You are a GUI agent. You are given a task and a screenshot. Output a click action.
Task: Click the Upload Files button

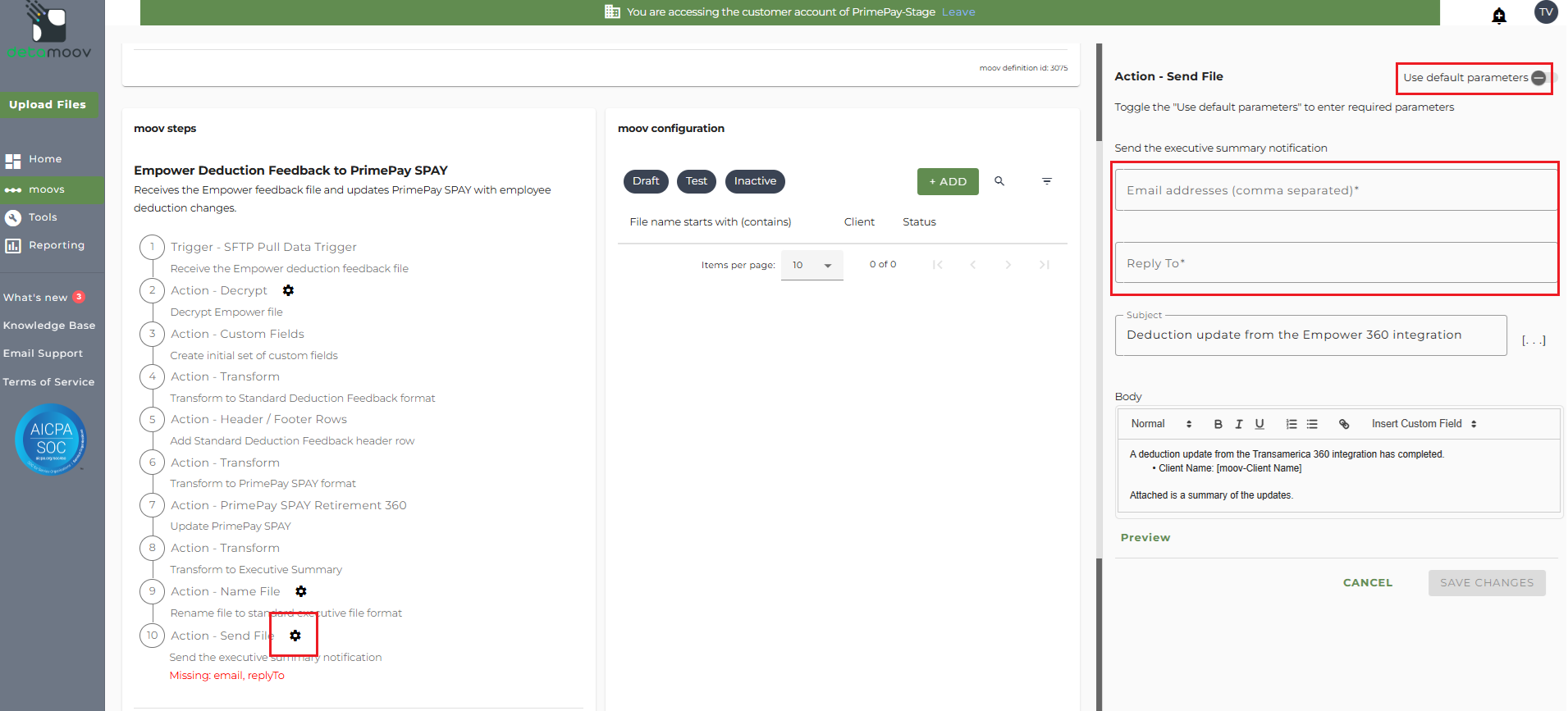tap(48, 104)
